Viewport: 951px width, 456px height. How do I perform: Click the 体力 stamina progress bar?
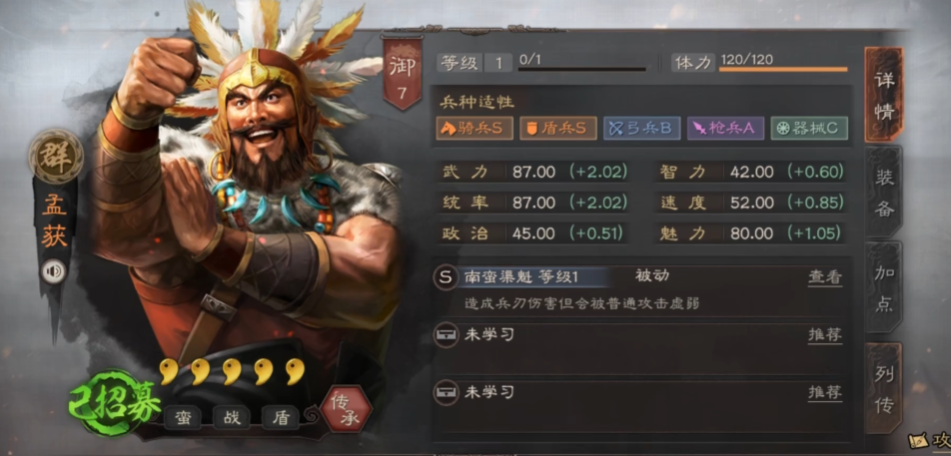point(783,69)
